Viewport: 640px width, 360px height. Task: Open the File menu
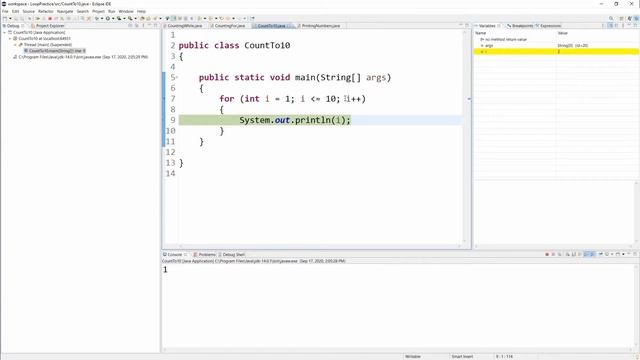pos(5,11)
